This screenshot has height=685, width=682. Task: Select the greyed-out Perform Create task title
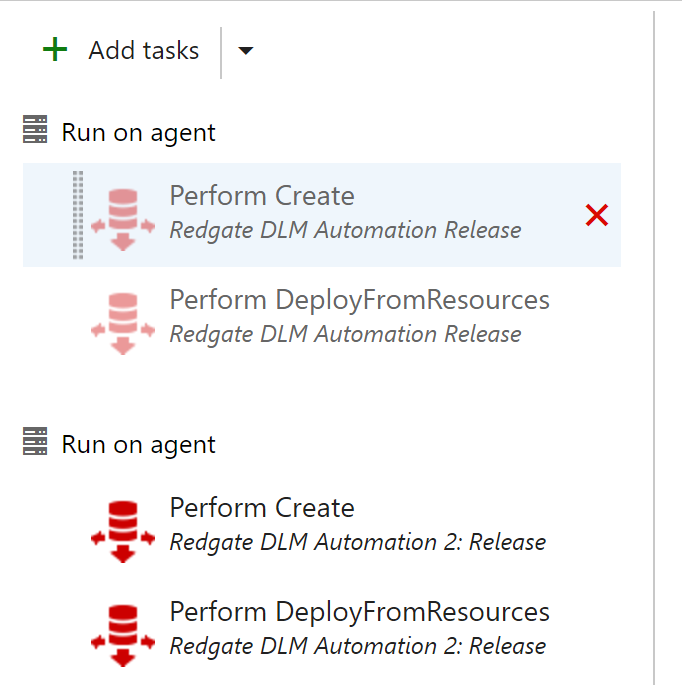pyautogui.click(x=262, y=196)
